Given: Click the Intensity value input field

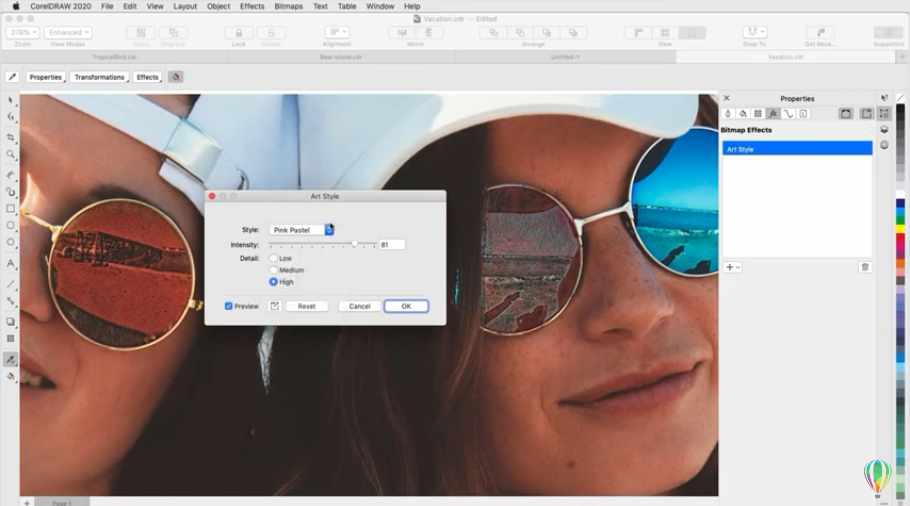Looking at the screenshot, I should (391, 244).
